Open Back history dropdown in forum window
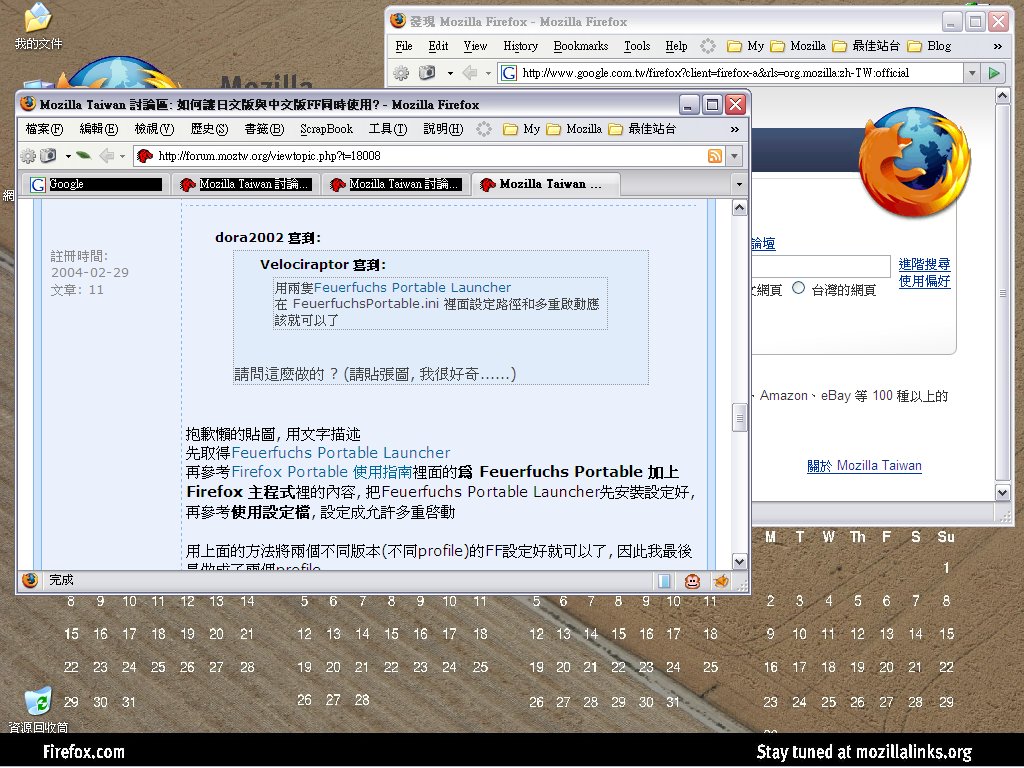The image size is (1024, 768). 122,156
